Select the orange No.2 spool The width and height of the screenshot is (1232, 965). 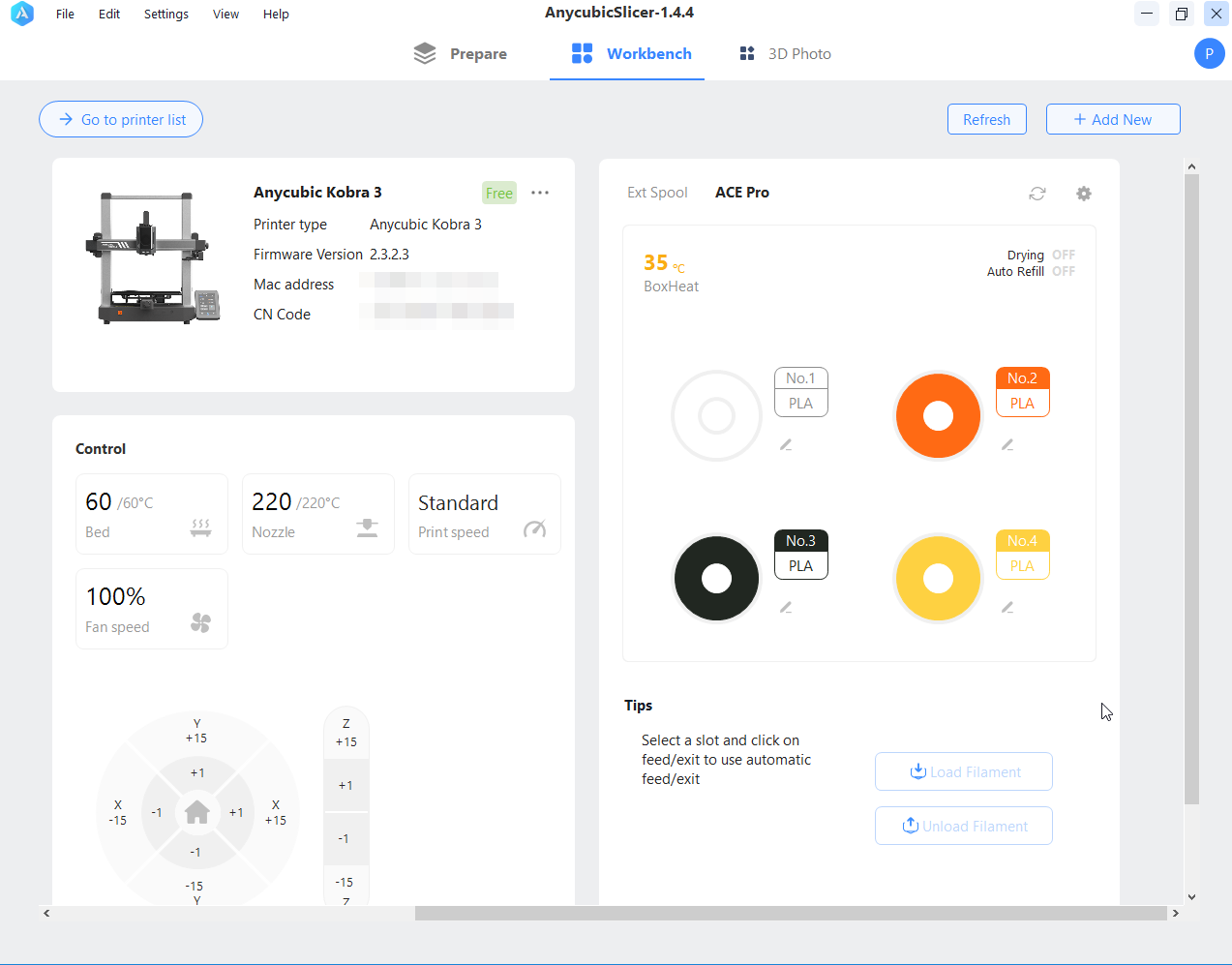(939, 415)
